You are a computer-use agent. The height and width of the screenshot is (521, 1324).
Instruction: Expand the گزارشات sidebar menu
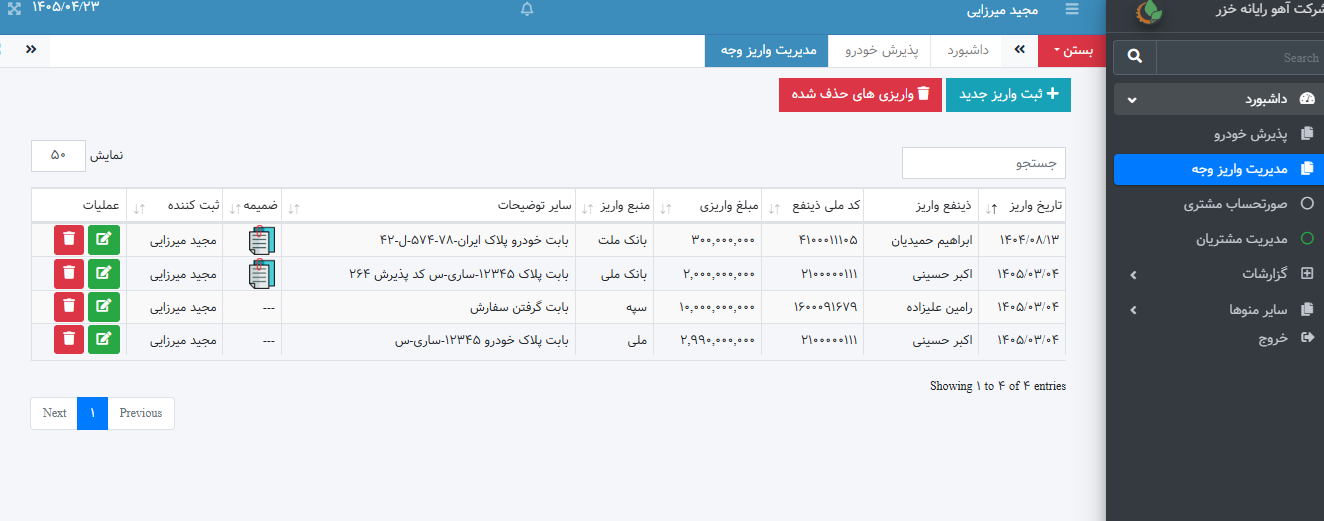click(x=1218, y=273)
